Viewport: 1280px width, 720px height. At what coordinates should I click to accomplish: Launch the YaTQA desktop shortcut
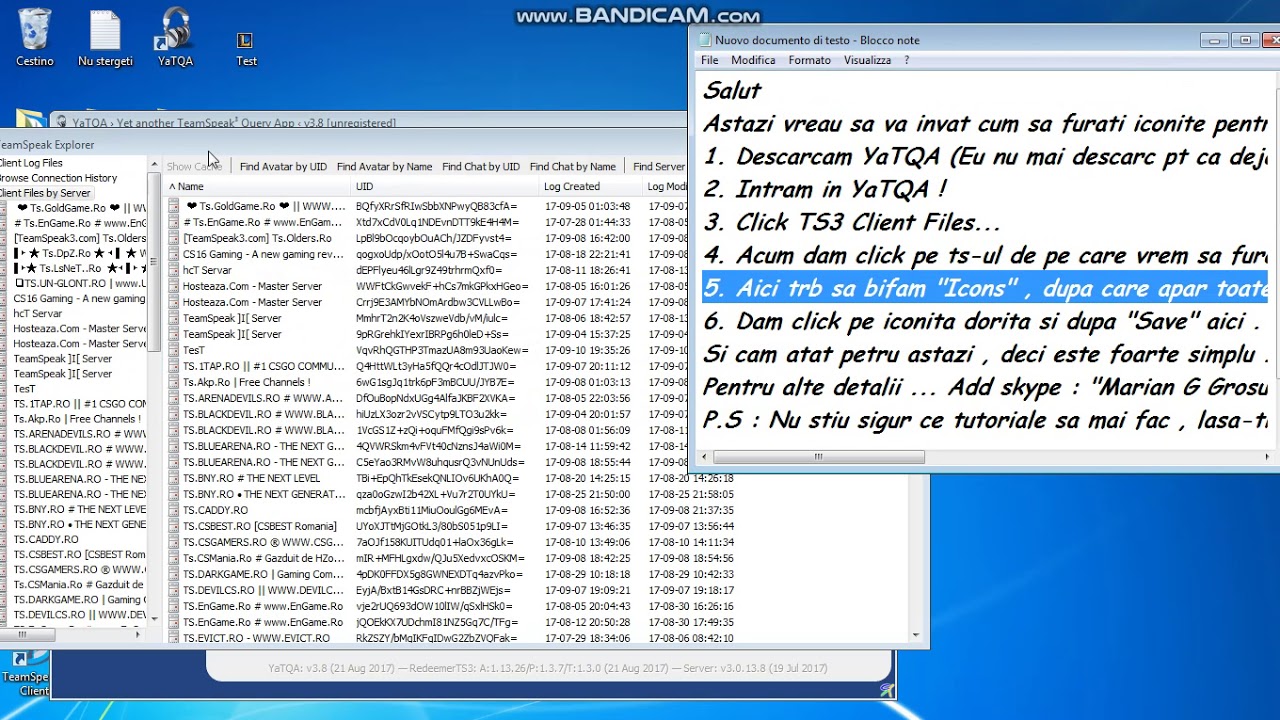175,38
